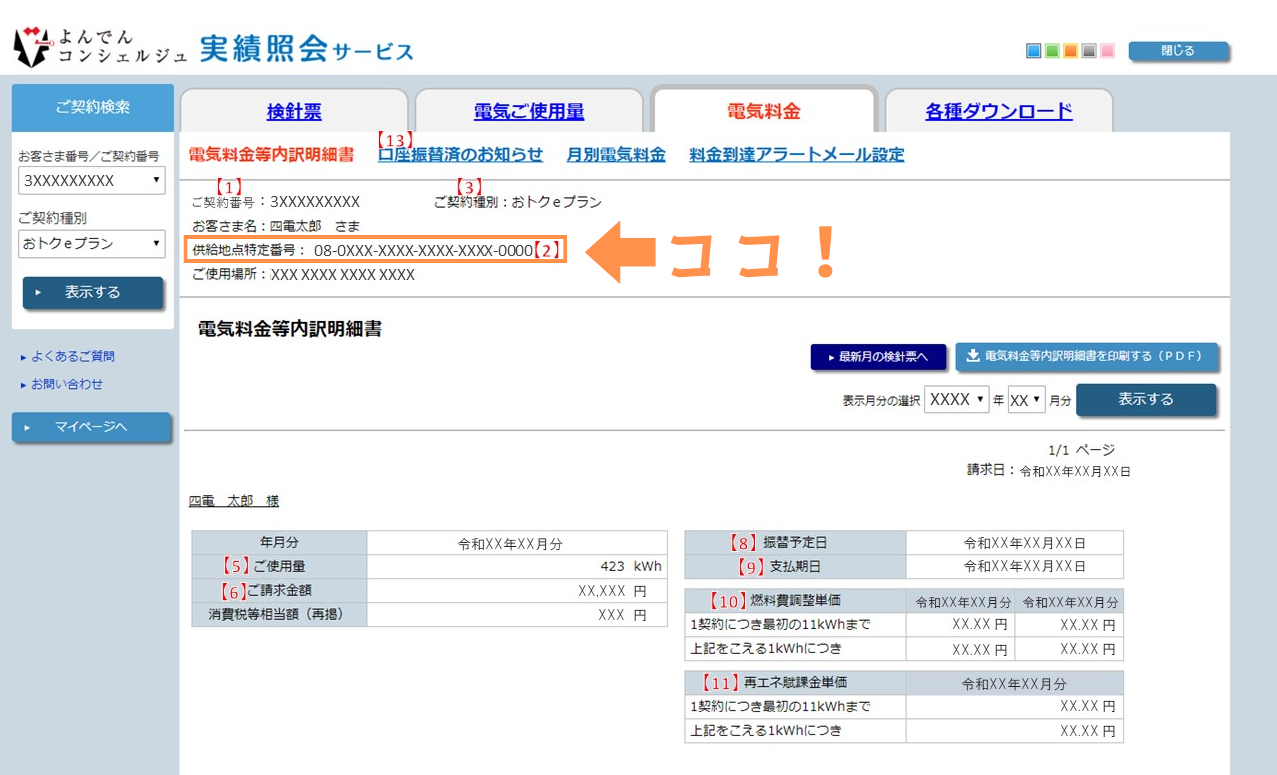Open お問い合わせ link
The image size is (1277, 775).
pyautogui.click(x=67, y=384)
